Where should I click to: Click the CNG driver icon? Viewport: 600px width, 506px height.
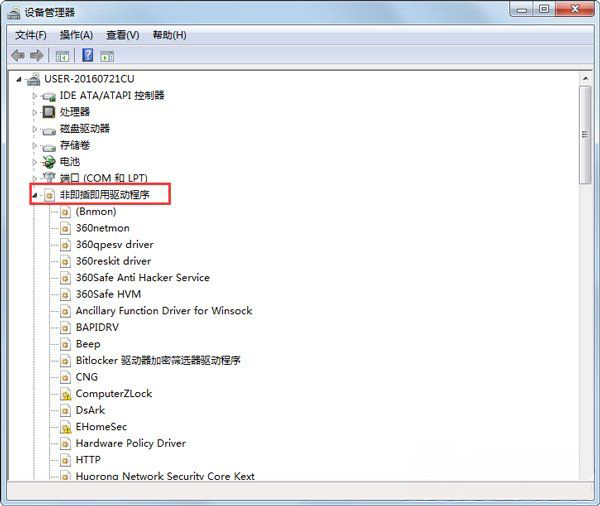click(x=65, y=377)
